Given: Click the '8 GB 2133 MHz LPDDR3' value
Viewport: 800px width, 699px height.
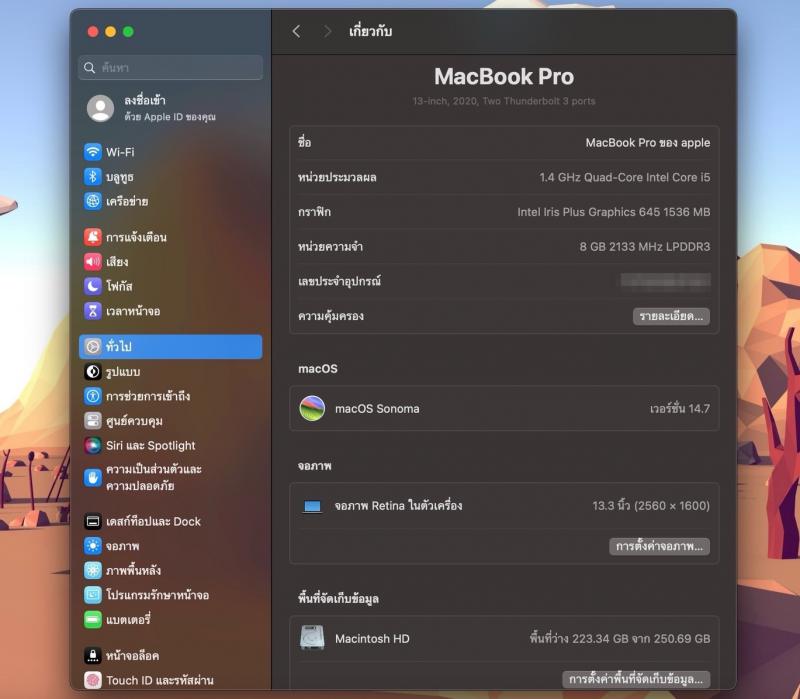Looking at the screenshot, I should [x=644, y=247].
